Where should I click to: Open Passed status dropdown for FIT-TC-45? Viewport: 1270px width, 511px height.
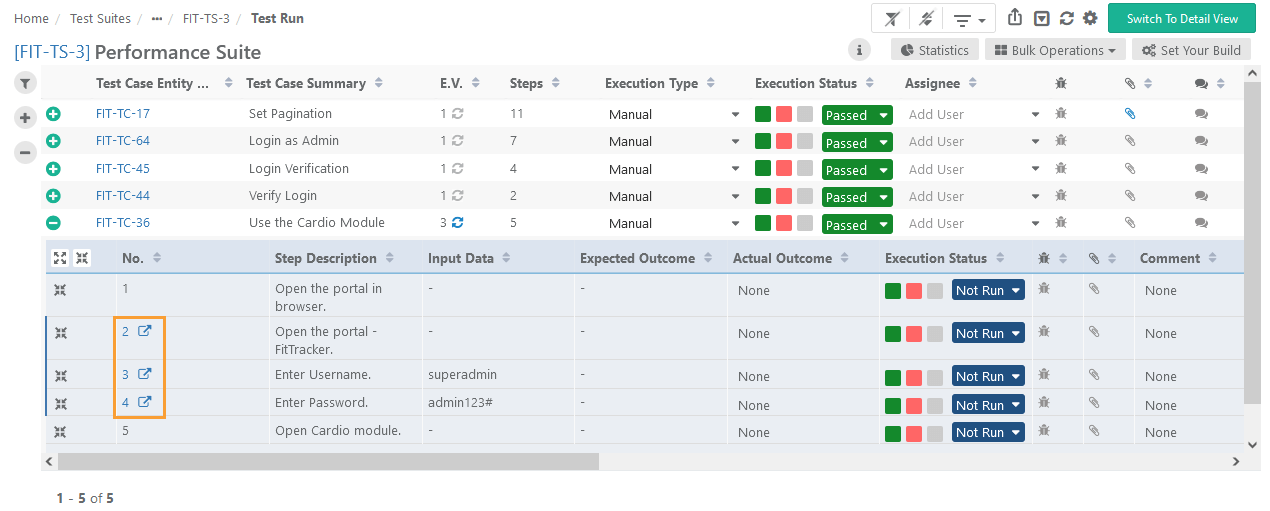[857, 170]
